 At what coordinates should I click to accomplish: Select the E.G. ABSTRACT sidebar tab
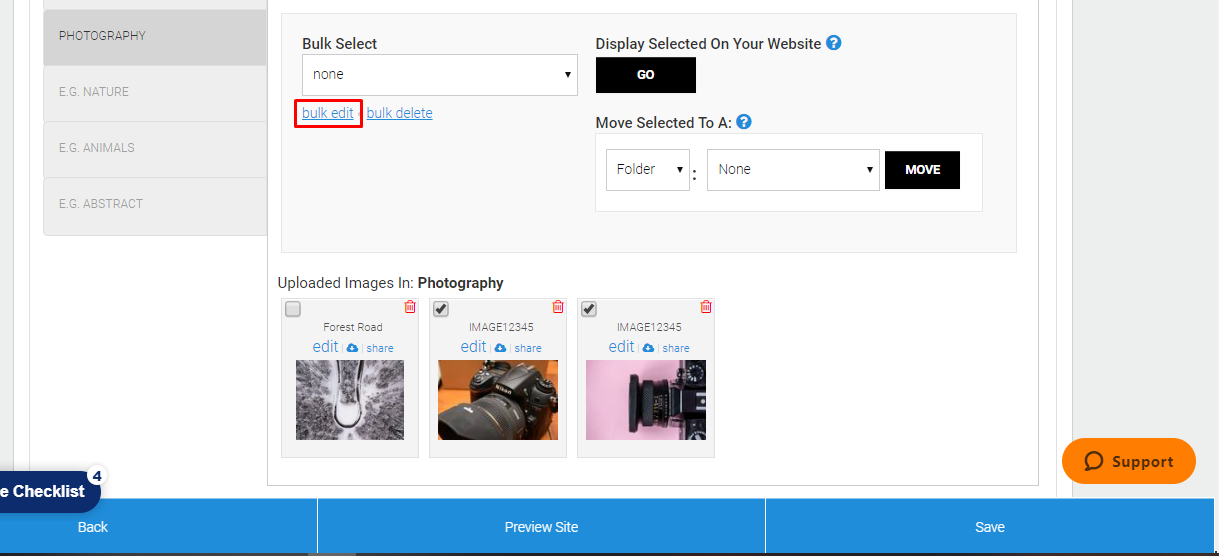(155, 206)
